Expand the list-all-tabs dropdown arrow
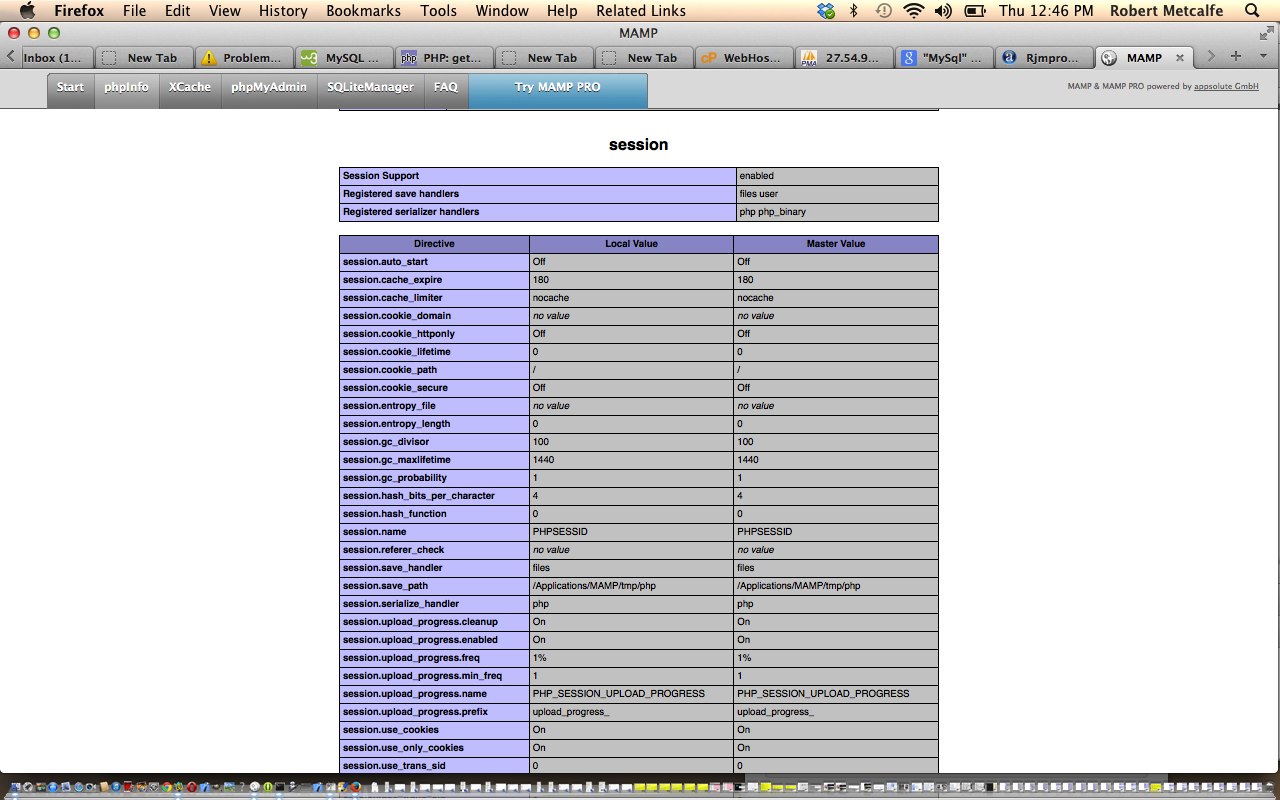 (1262, 57)
